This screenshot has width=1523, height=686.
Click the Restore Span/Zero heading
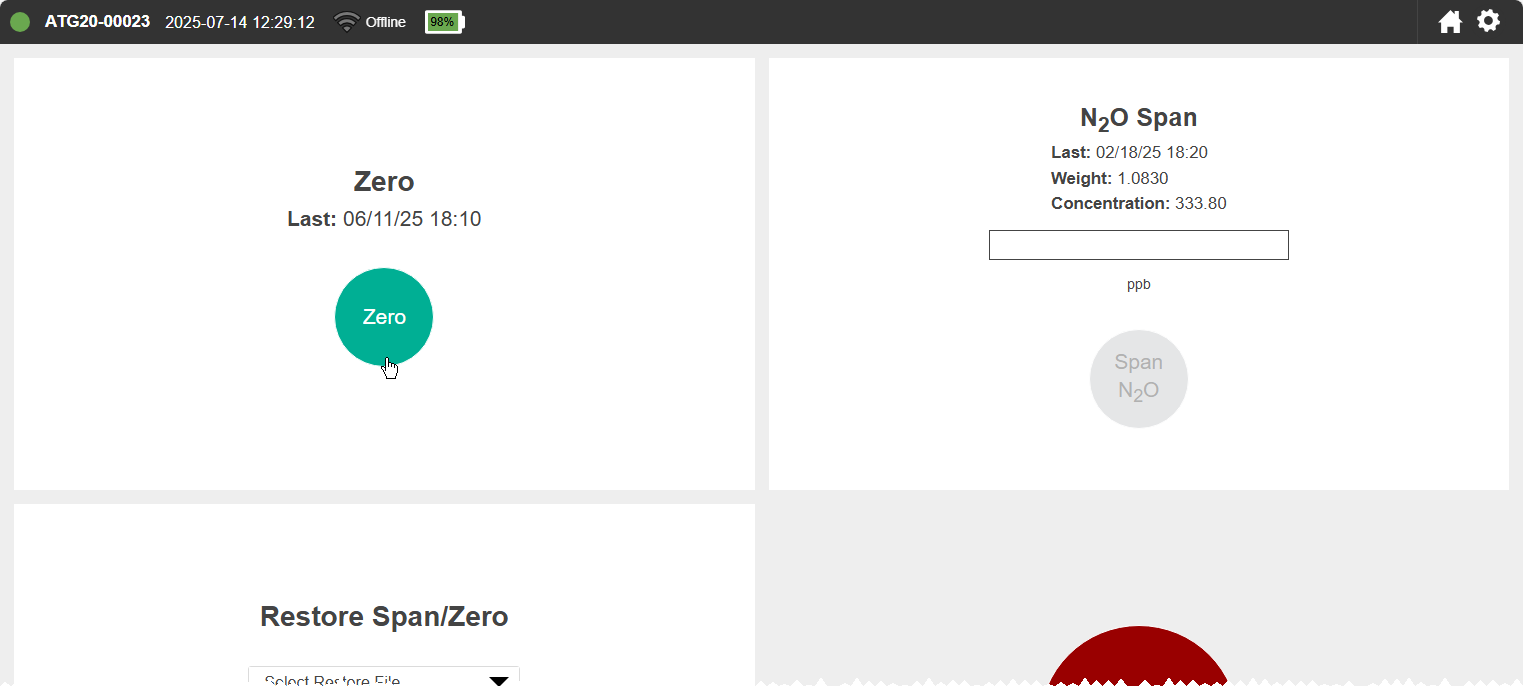[384, 616]
